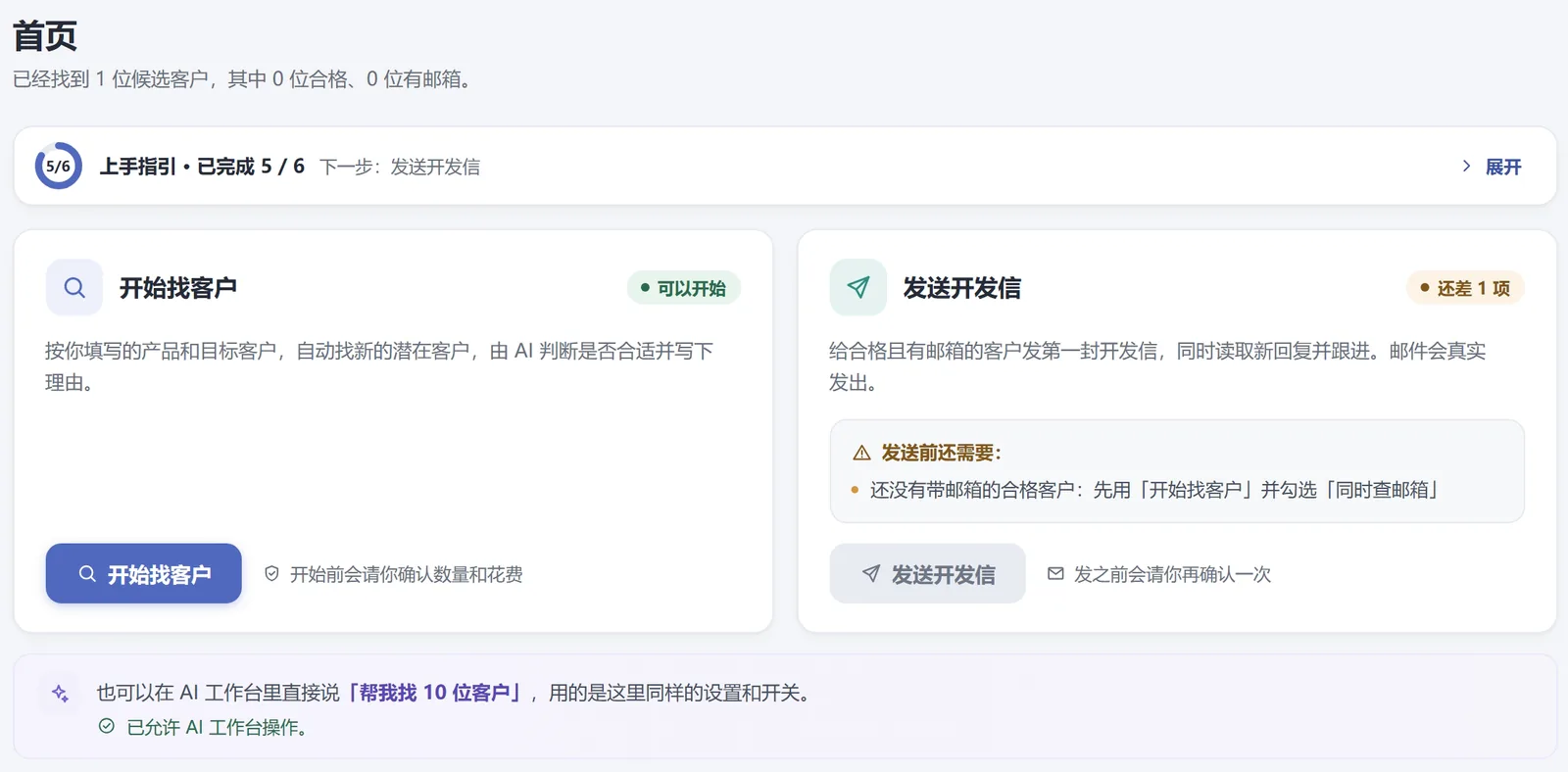
Task: Click the 已经找到 1 位候选客户 summary line
Action: [x=244, y=79]
